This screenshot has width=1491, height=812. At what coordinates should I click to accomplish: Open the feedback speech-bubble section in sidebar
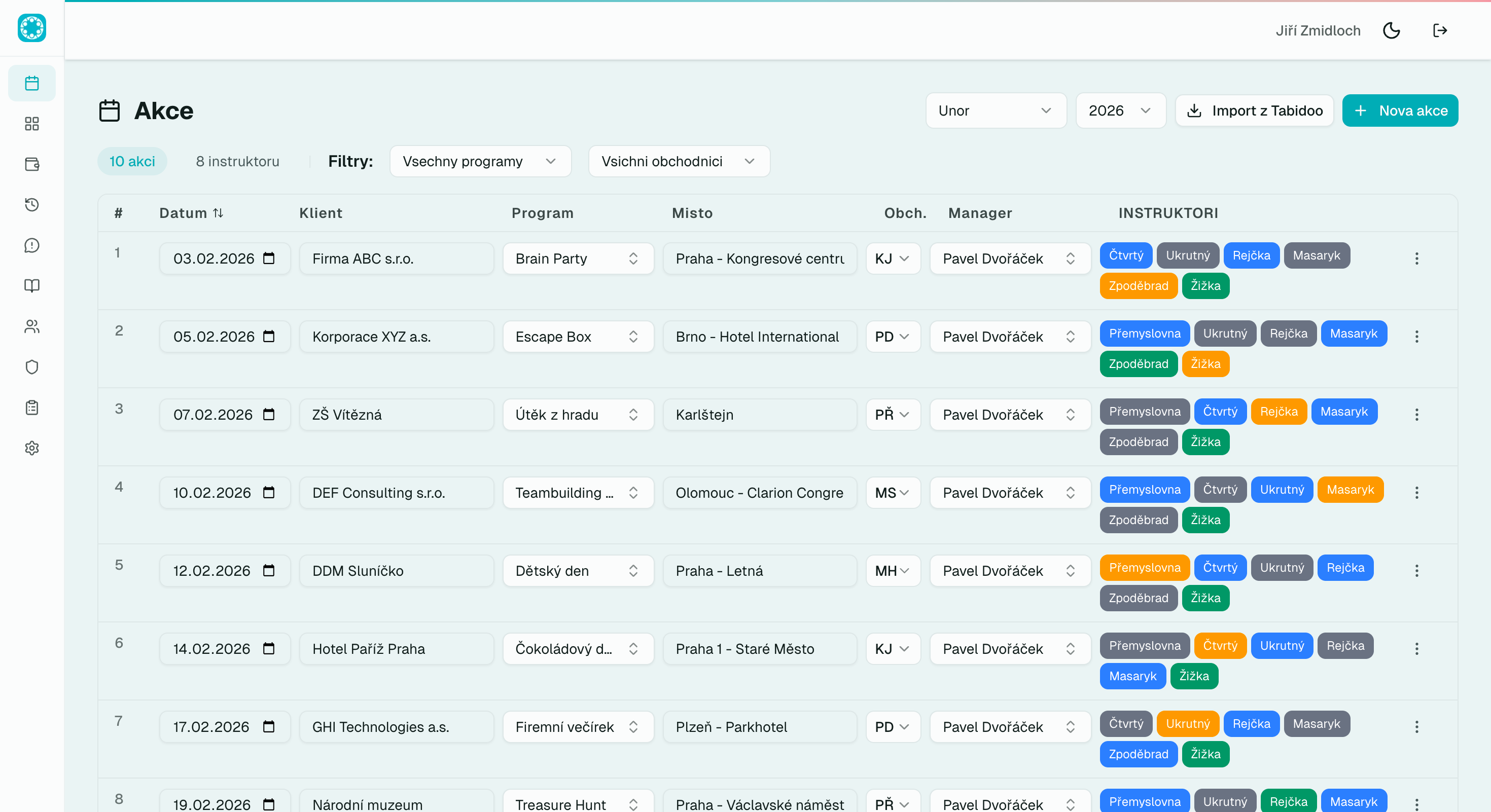point(32,245)
